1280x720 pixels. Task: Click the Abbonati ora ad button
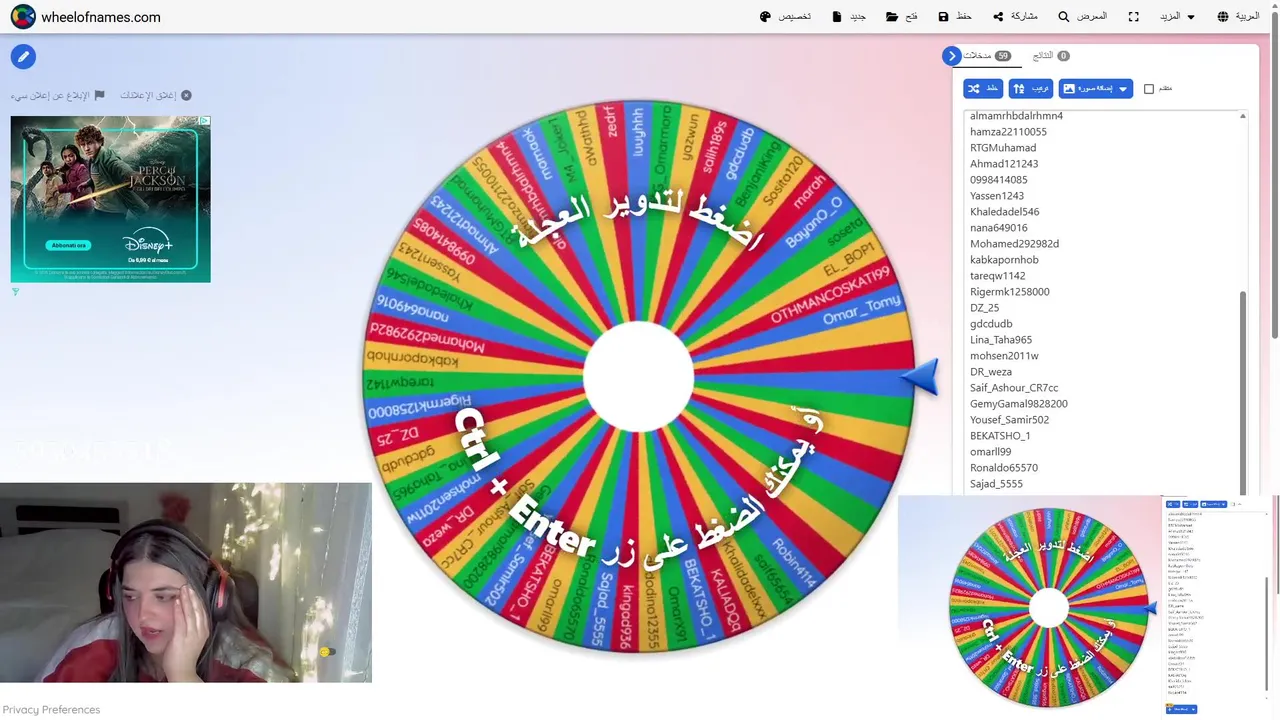(70, 245)
